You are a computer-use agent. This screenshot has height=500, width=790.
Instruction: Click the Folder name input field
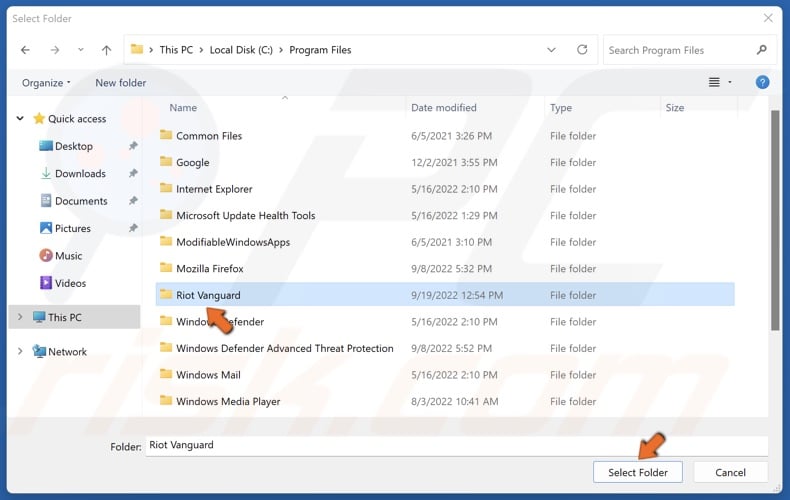coord(456,446)
